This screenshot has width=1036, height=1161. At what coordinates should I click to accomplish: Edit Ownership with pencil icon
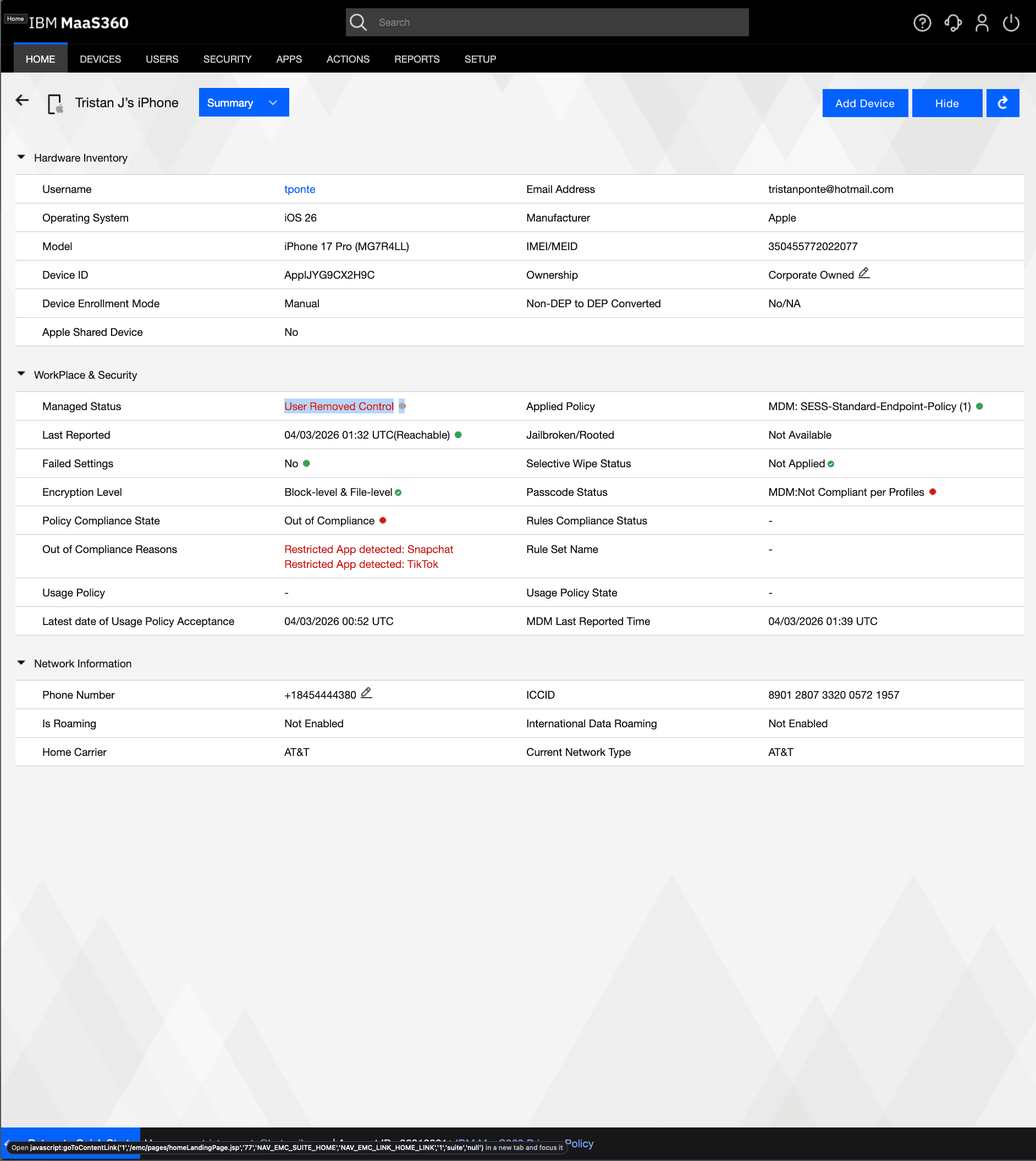[864, 273]
